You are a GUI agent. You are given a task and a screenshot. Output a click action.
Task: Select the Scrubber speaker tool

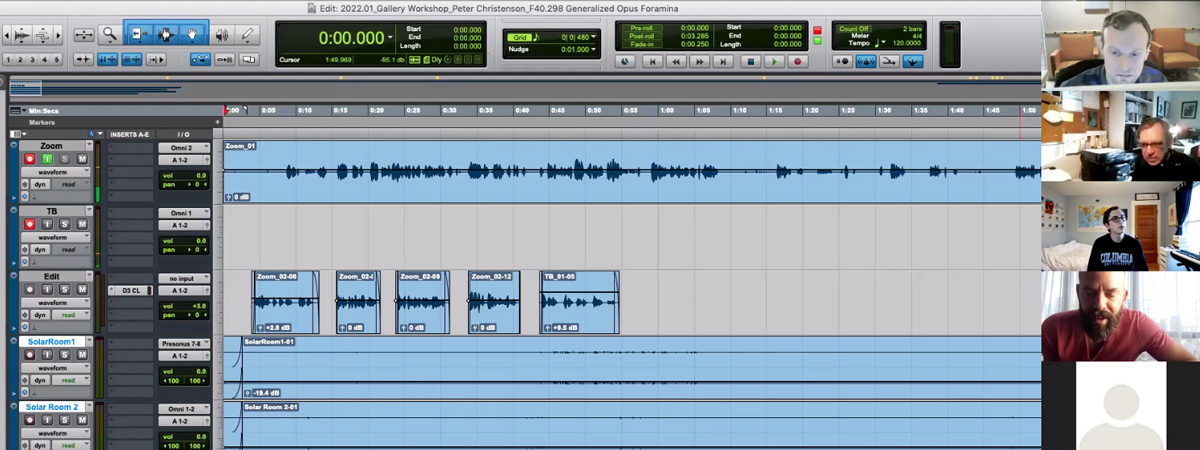pos(221,35)
